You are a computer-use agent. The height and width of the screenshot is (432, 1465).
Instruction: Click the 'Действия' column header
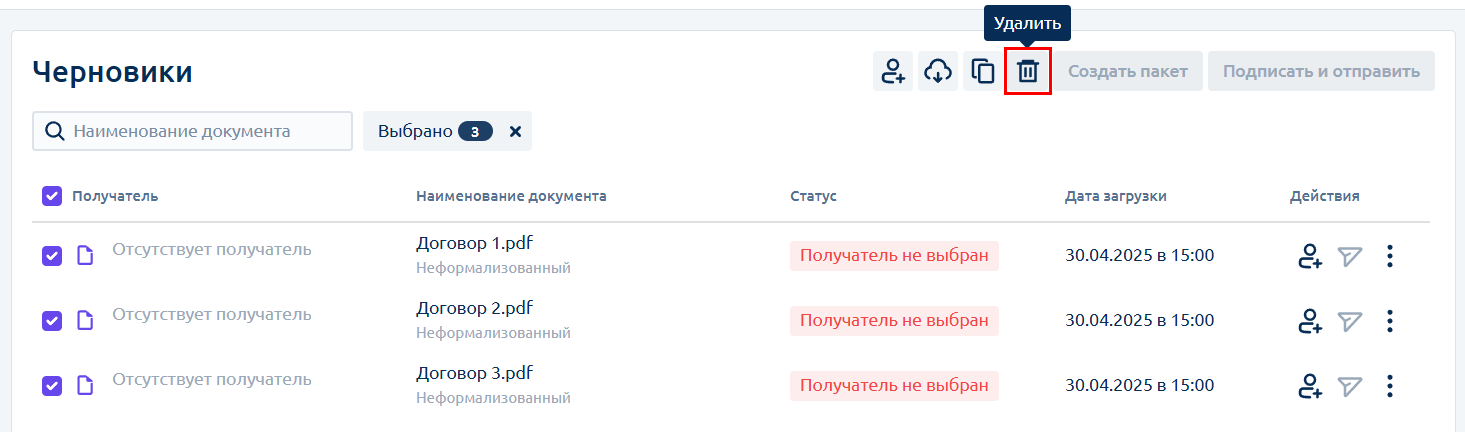point(1325,196)
